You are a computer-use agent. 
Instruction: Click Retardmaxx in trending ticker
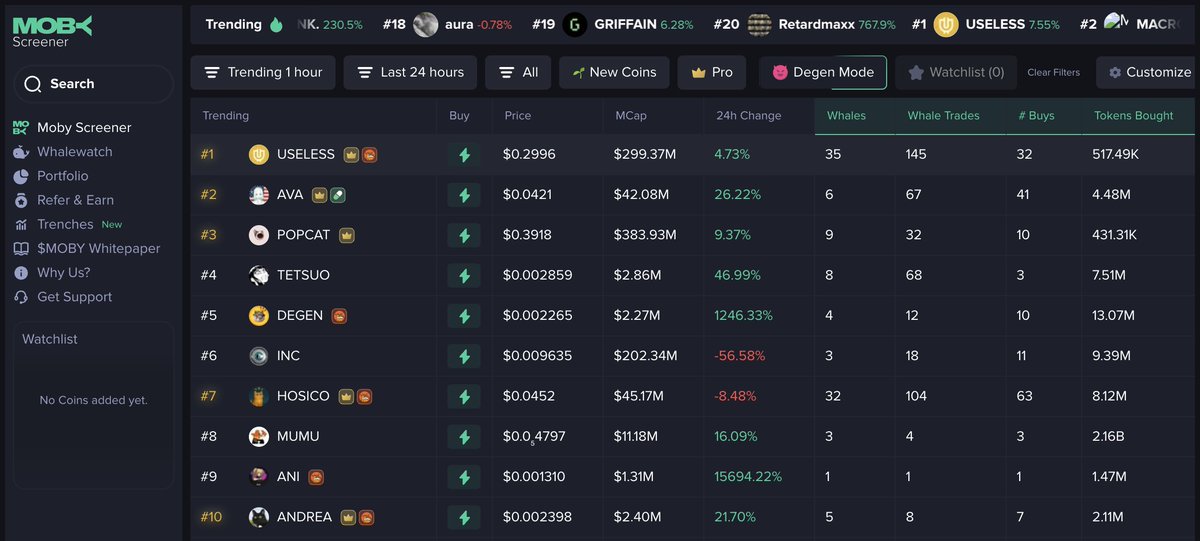pyautogui.click(x=816, y=25)
